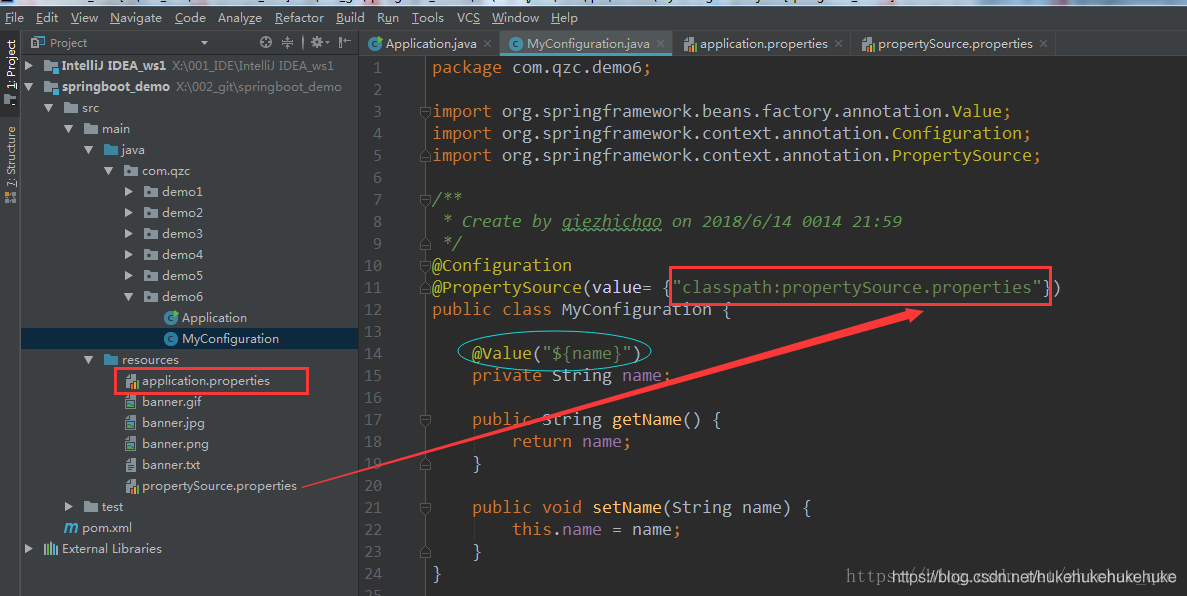Collapse the com.qzc package

tap(109, 171)
